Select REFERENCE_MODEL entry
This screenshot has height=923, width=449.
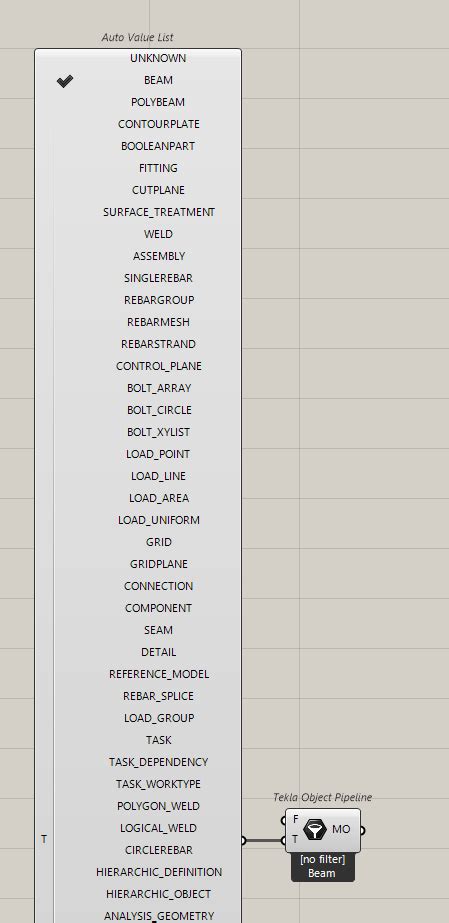click(x=158, y=674)
